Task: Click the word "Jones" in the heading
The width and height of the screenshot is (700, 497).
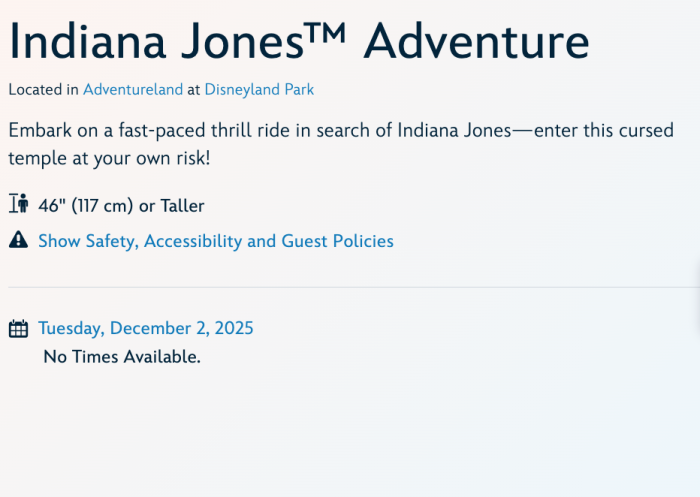Action: tap(232, 43)
